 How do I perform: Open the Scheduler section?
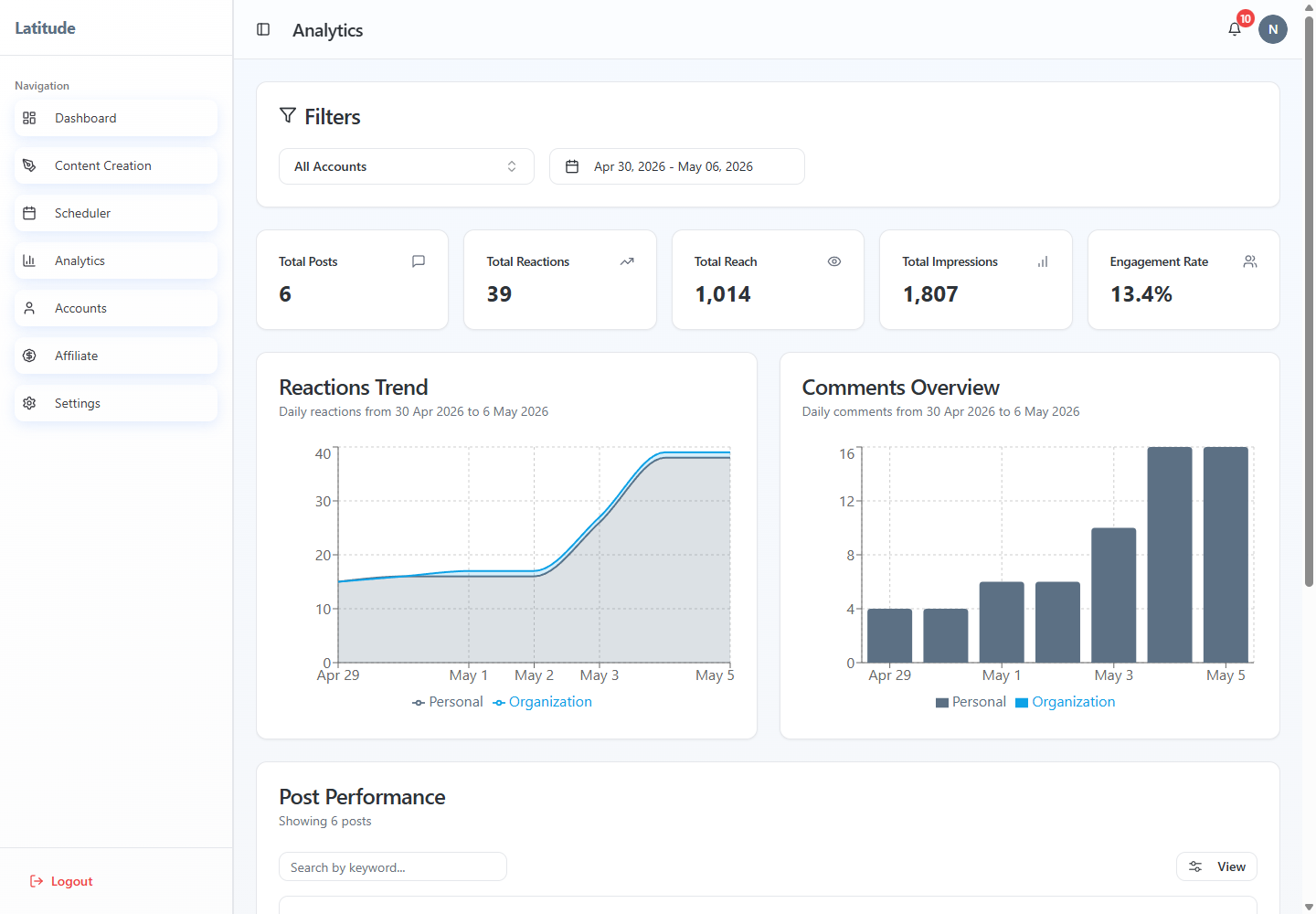tap(116, 213)
